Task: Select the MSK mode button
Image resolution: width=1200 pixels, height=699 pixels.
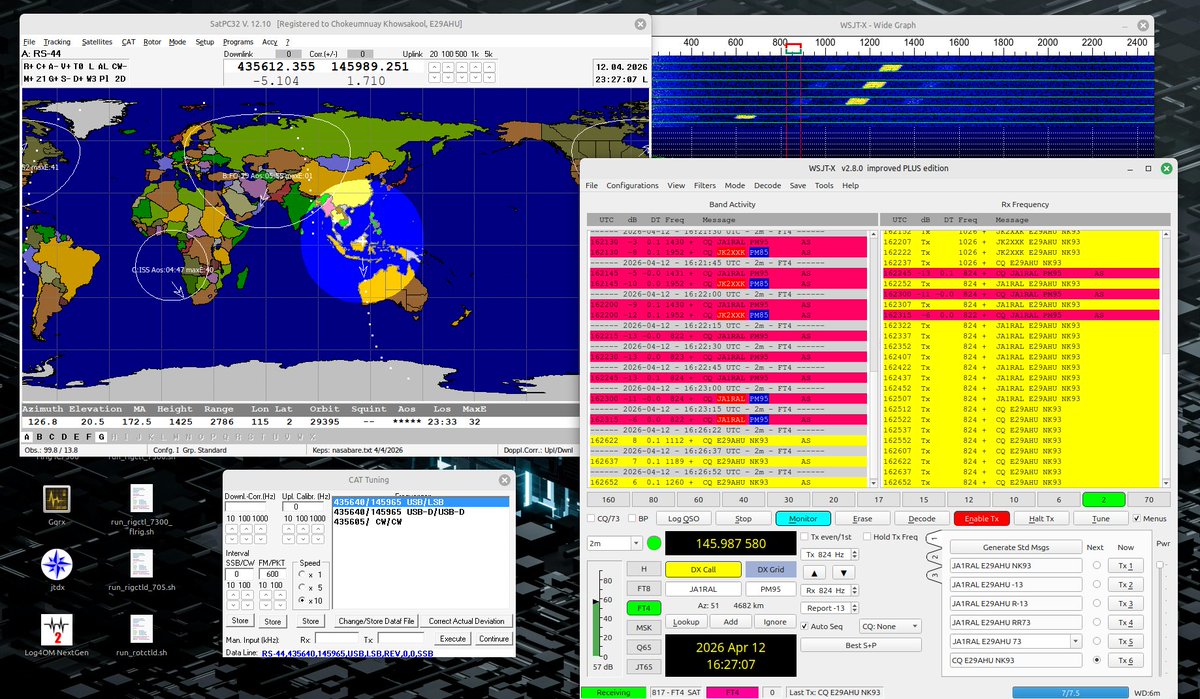Action: coord(643,628)
